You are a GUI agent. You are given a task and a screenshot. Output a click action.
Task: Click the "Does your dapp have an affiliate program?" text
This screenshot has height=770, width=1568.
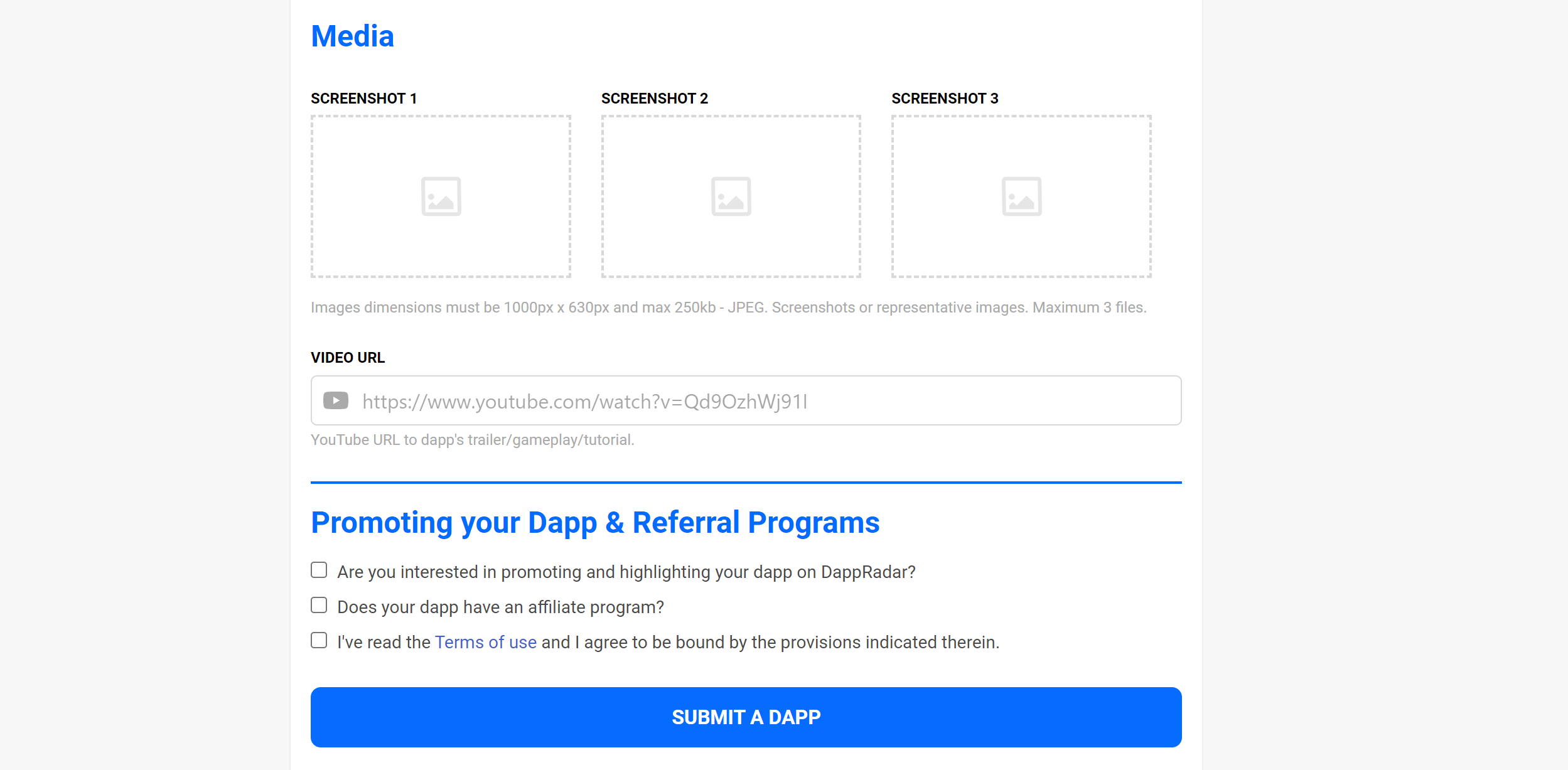500,607
